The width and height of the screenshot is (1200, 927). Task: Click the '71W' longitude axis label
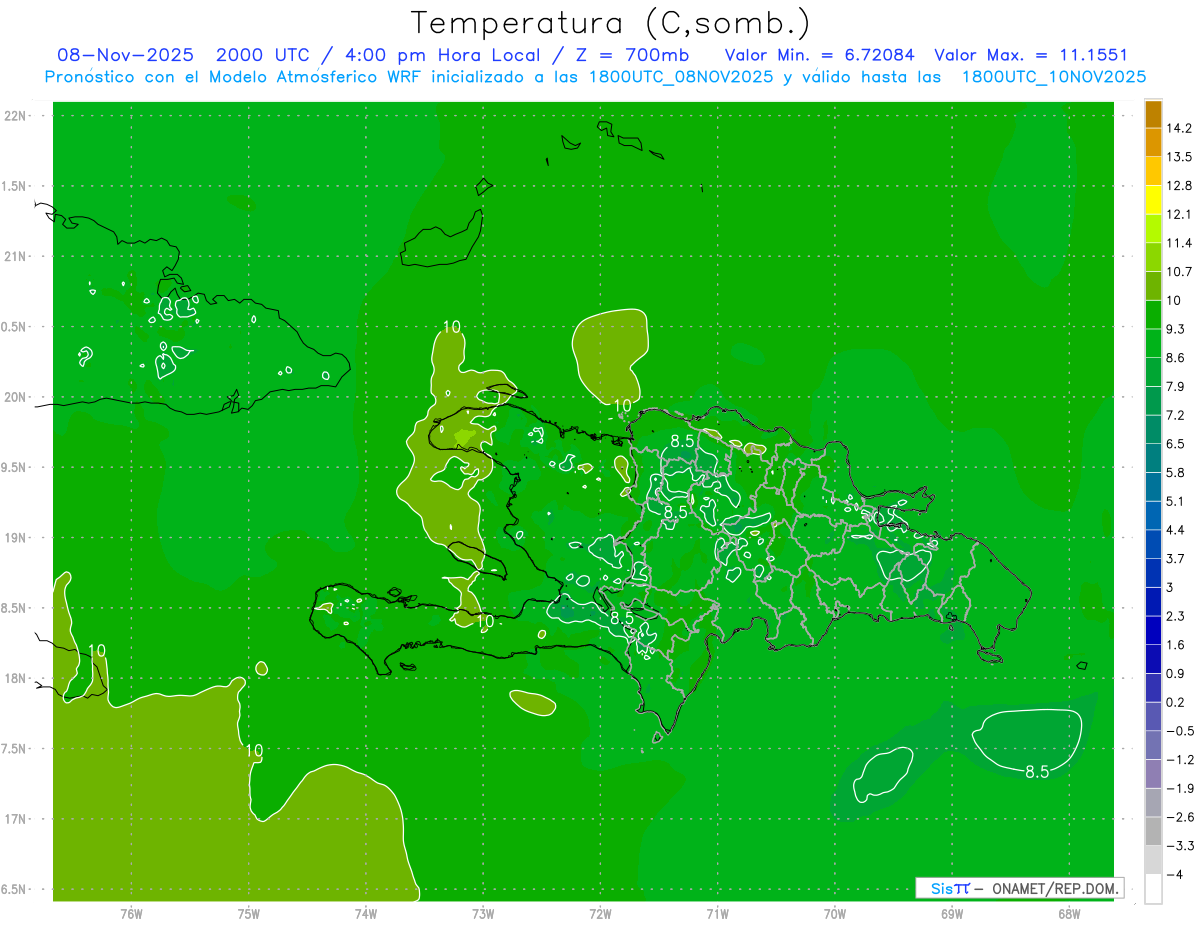pyautogui.click(x=717, y=913)
